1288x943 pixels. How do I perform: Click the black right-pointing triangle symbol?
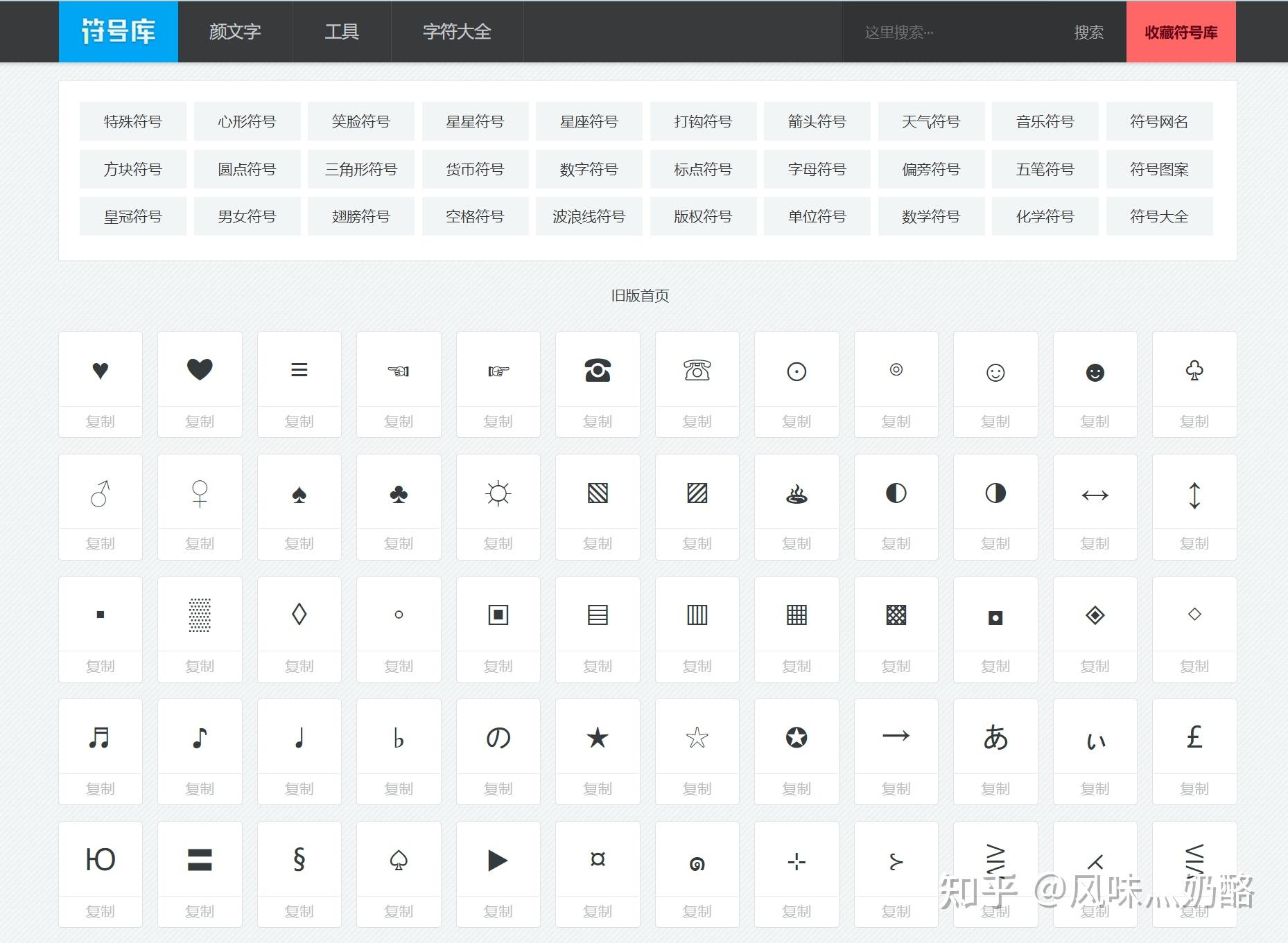click(x=498, y=861)
